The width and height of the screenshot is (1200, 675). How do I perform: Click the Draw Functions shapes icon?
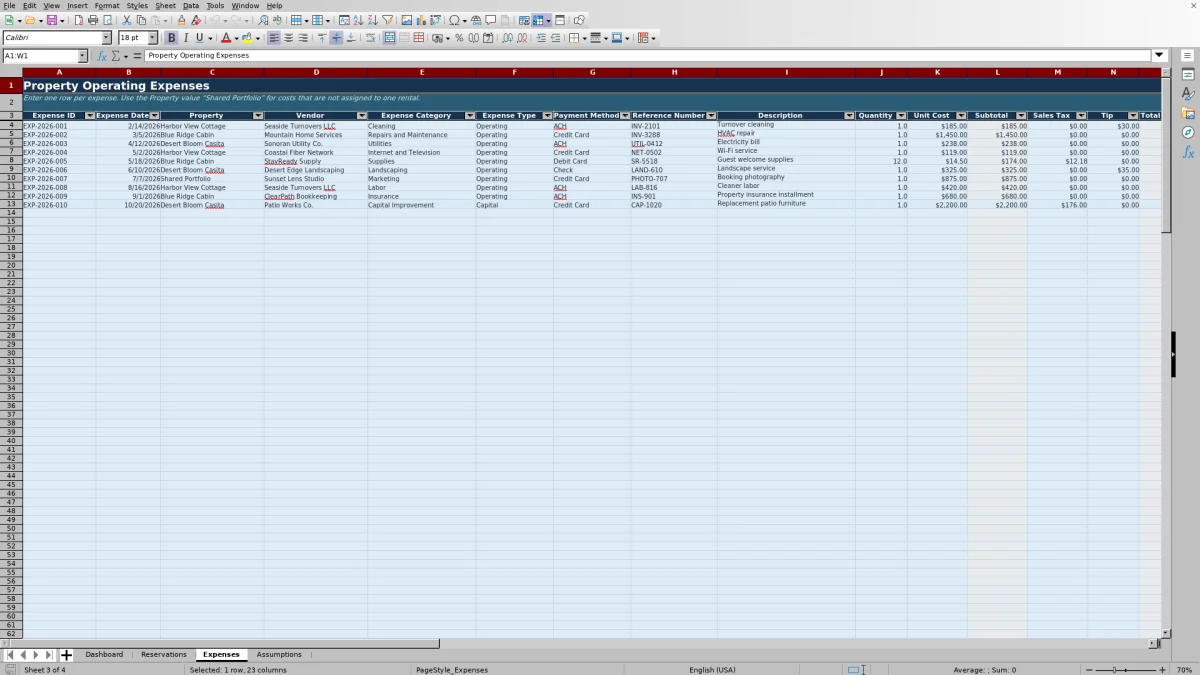pos(579,20)
